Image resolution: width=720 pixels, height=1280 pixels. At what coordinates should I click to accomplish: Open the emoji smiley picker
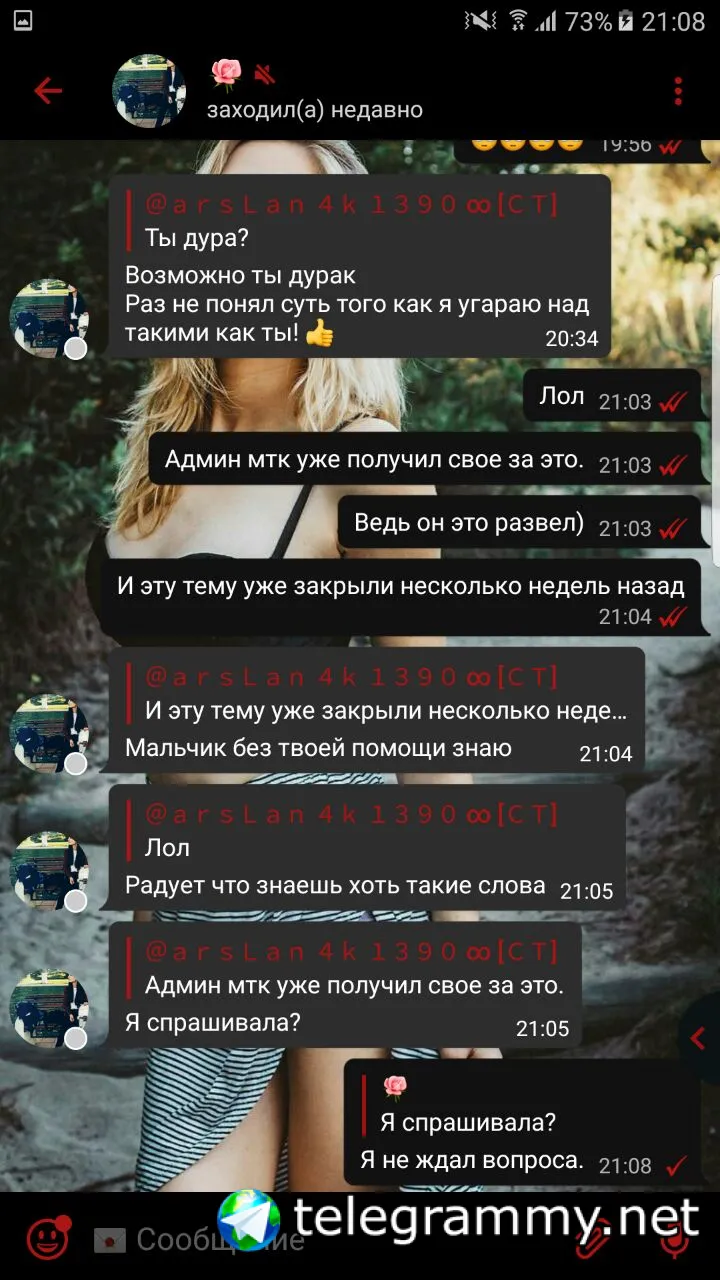(x=47, y=1238)
